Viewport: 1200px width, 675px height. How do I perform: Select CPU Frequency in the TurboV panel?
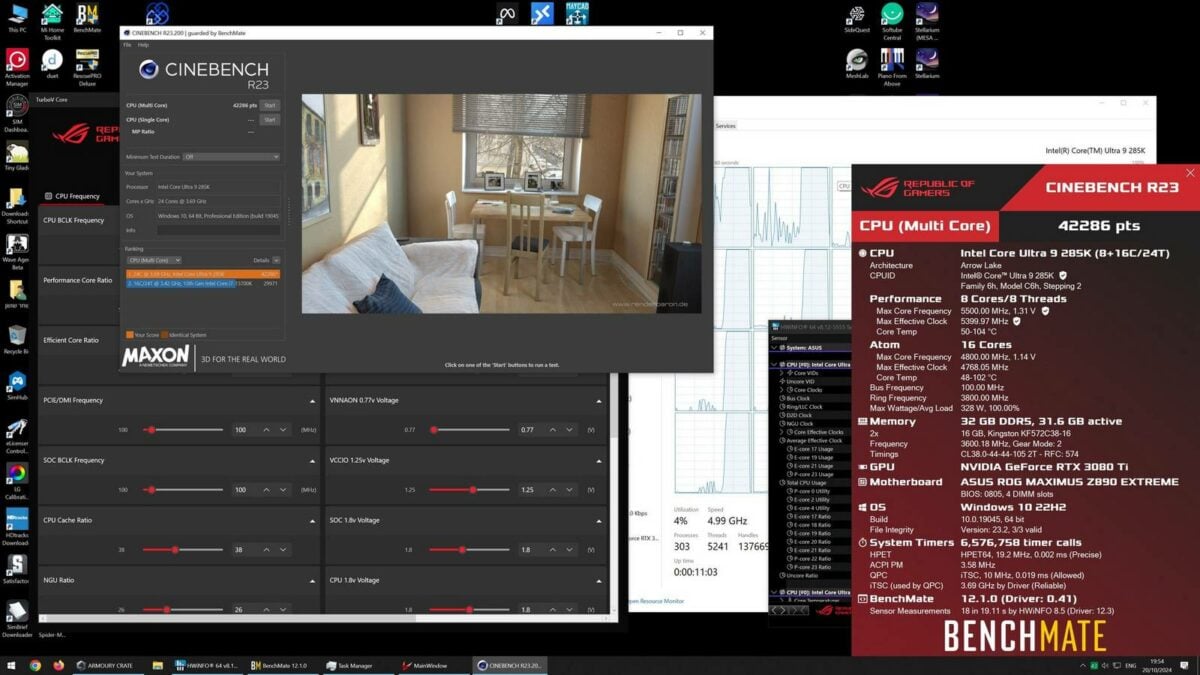point(72,196)
